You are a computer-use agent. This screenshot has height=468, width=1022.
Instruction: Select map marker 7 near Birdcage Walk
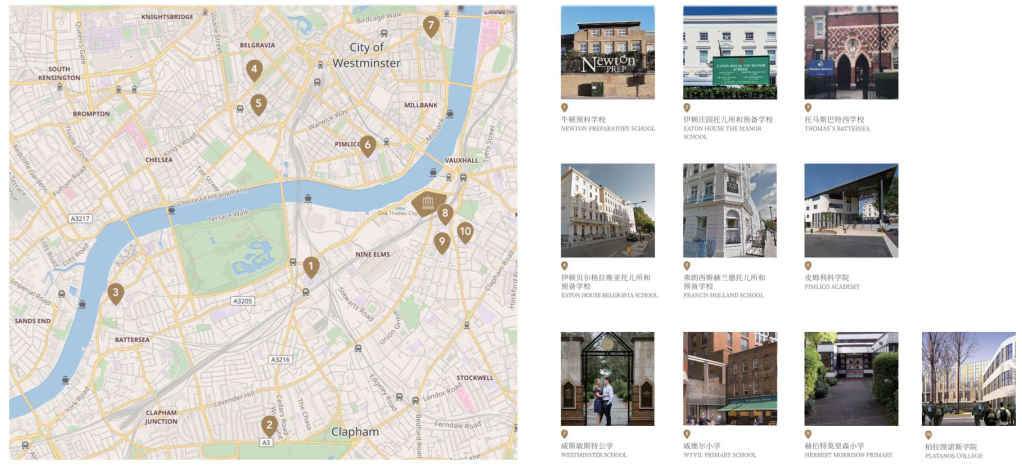coord(430,27)
